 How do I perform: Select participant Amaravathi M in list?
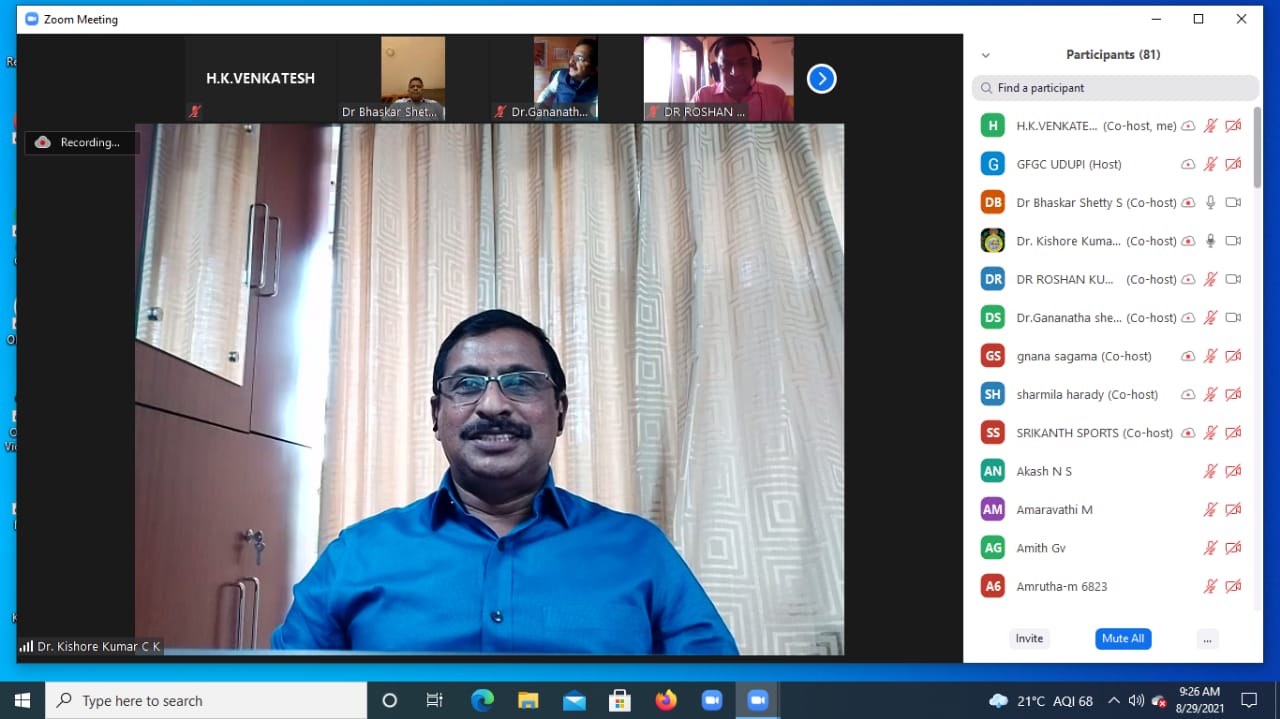(1054, 510)
